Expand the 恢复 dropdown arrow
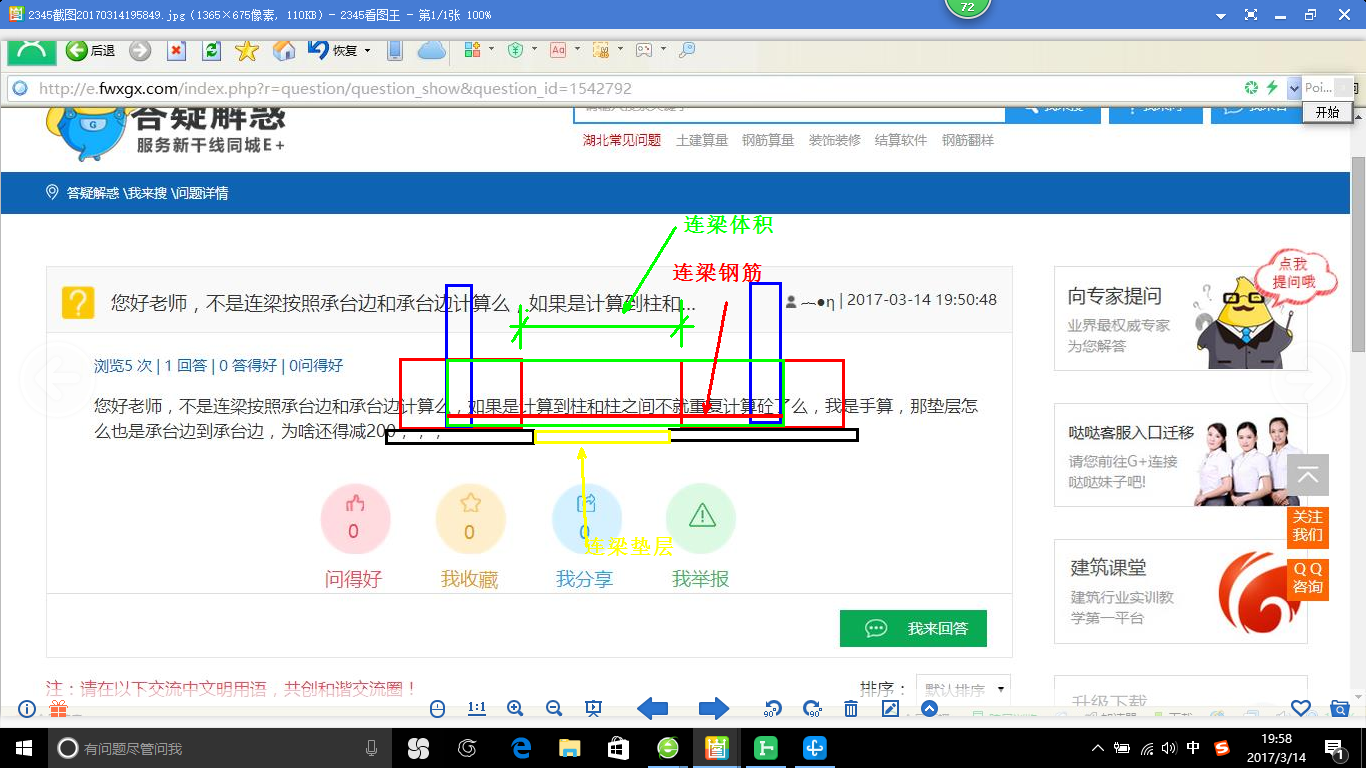The height and width of the screenshot is (768, 1366). [x=367, y=50]
